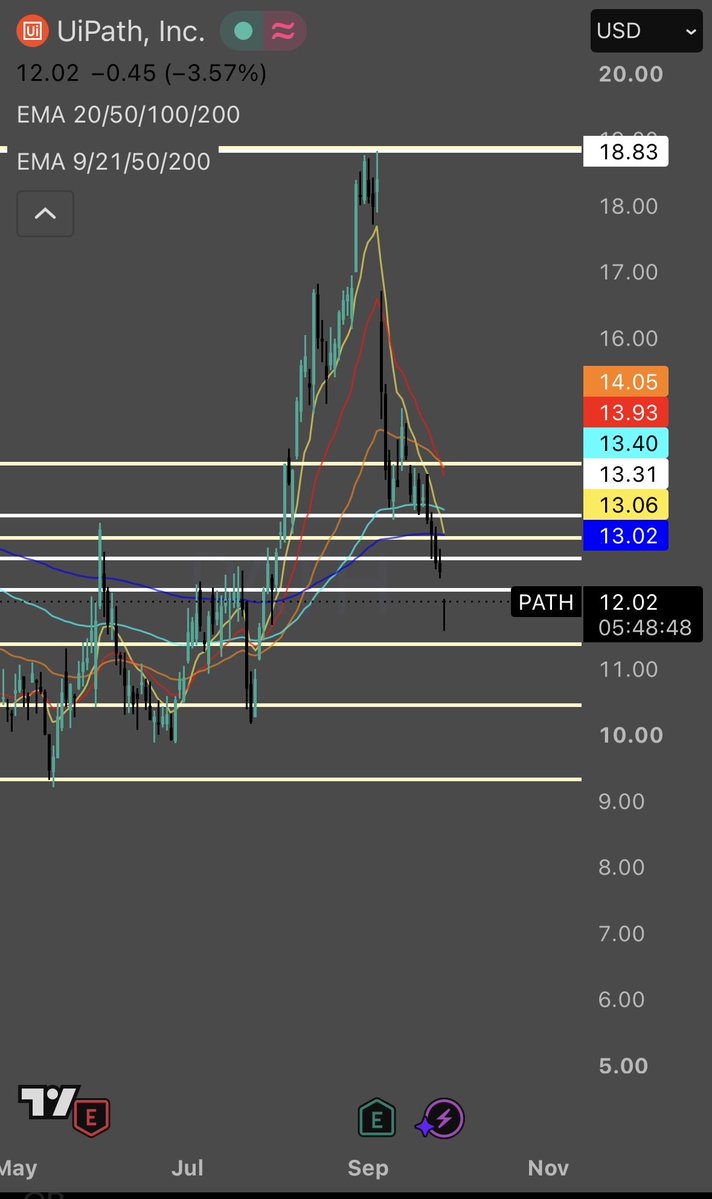Click the UiPath, Inc. symbol title
Image resolution: width=712 pixels, height=1199 pixels.
click(131, 31)
